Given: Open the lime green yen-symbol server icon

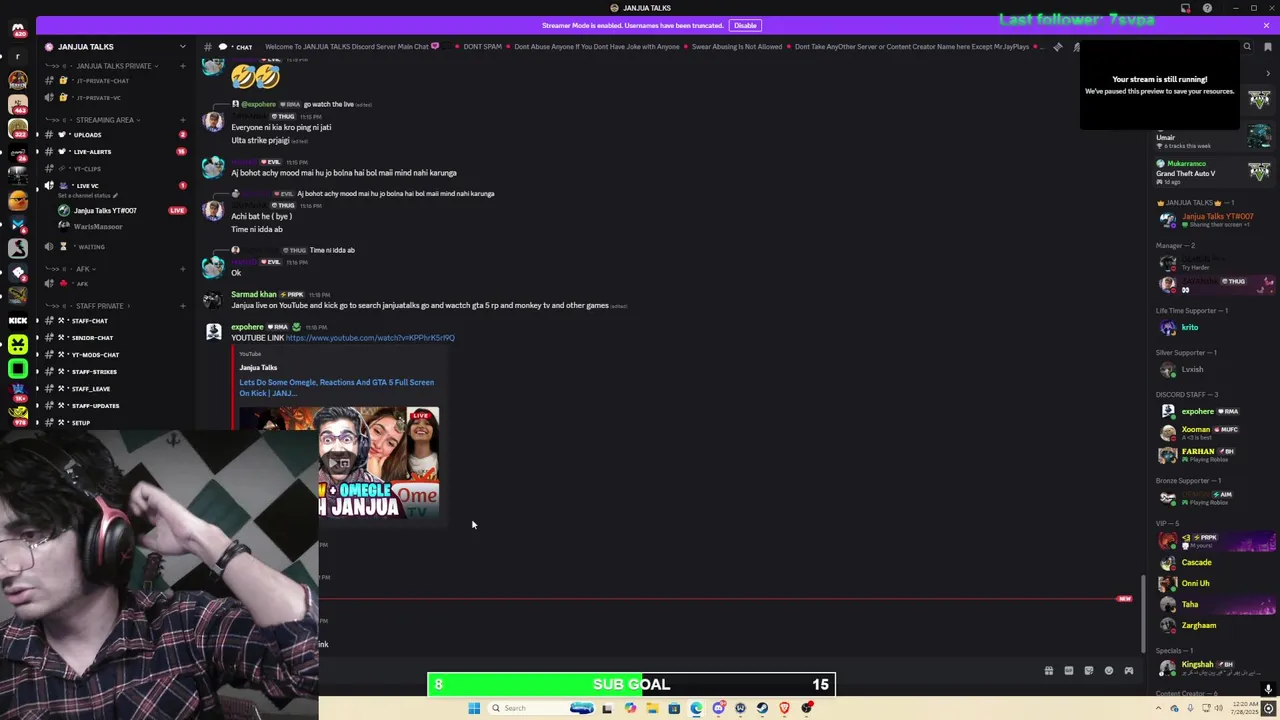Looking at the screenshot, I should (18, 345).
